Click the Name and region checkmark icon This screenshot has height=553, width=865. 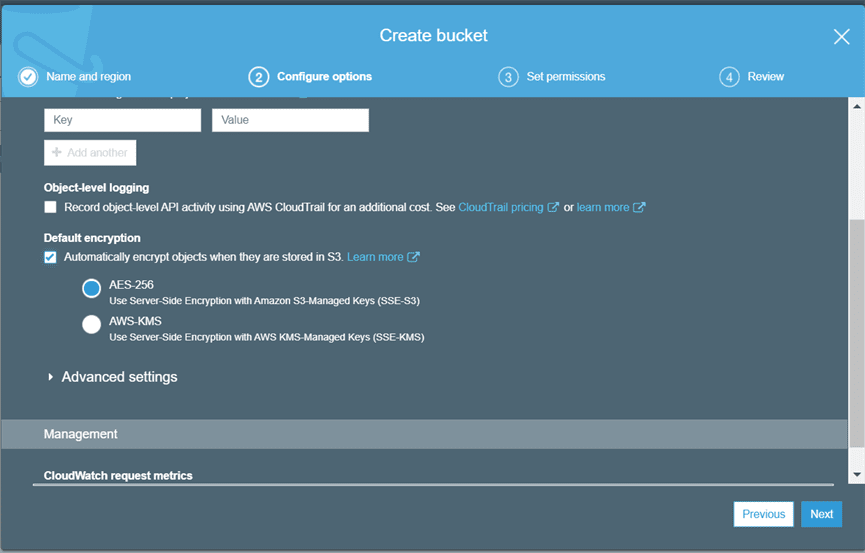(x=28, y=77)
